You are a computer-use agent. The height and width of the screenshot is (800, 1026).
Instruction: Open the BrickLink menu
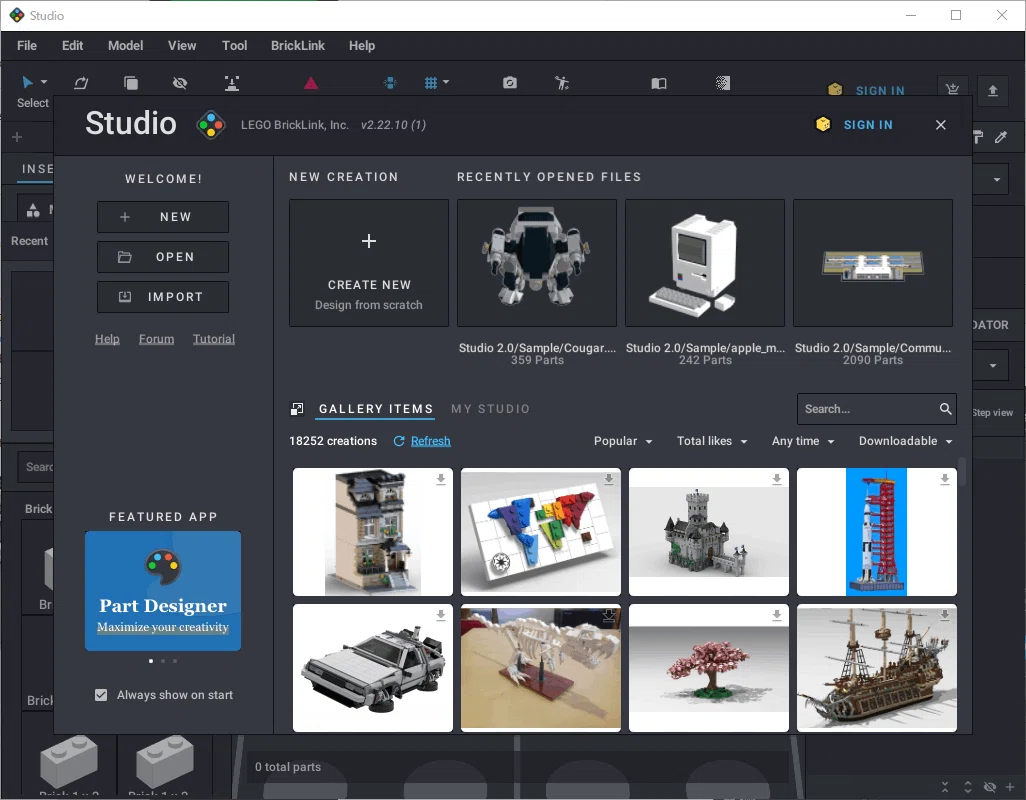pyautogui.click(x=298, y=46)
